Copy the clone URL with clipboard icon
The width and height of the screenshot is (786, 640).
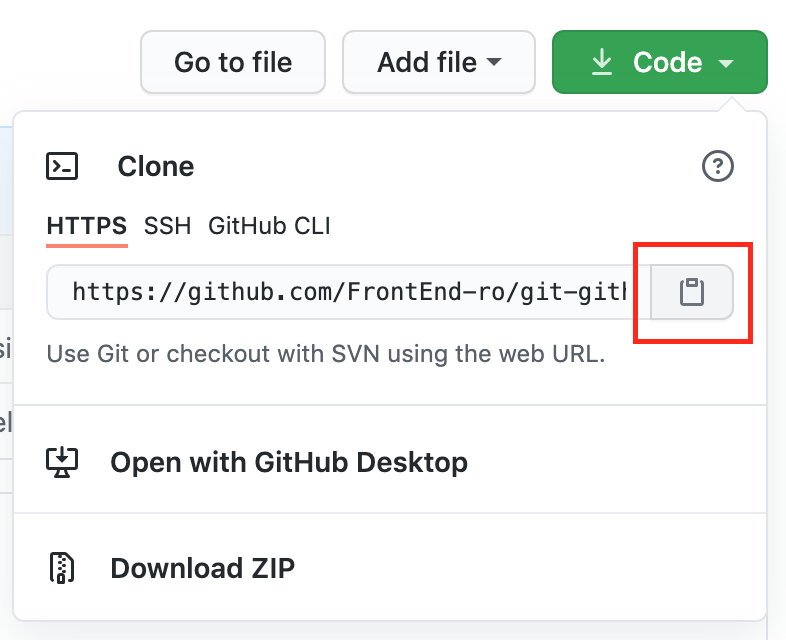pos(692,292)
